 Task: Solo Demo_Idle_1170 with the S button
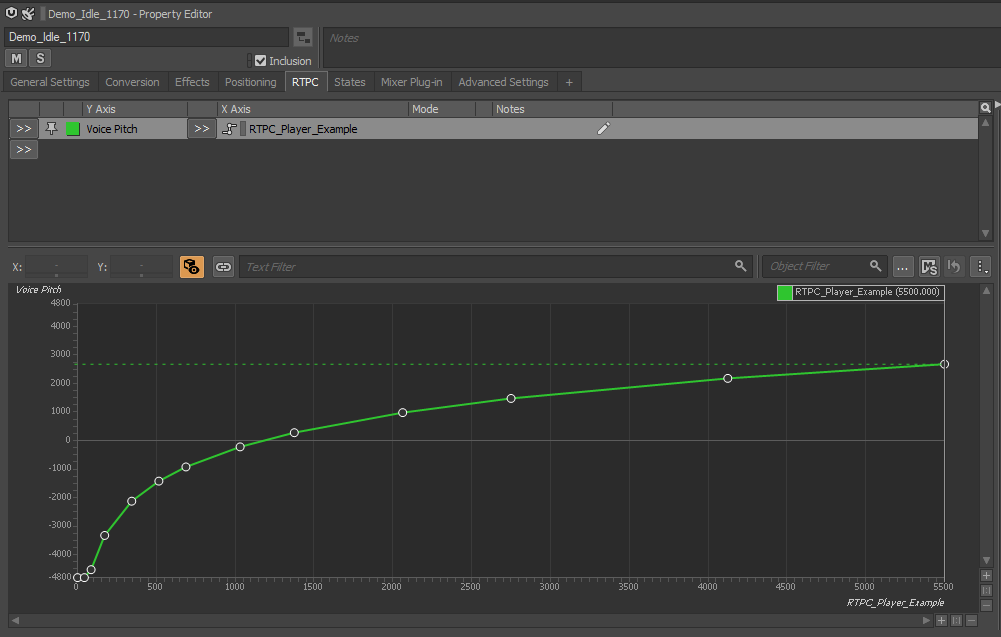[39, 58]
